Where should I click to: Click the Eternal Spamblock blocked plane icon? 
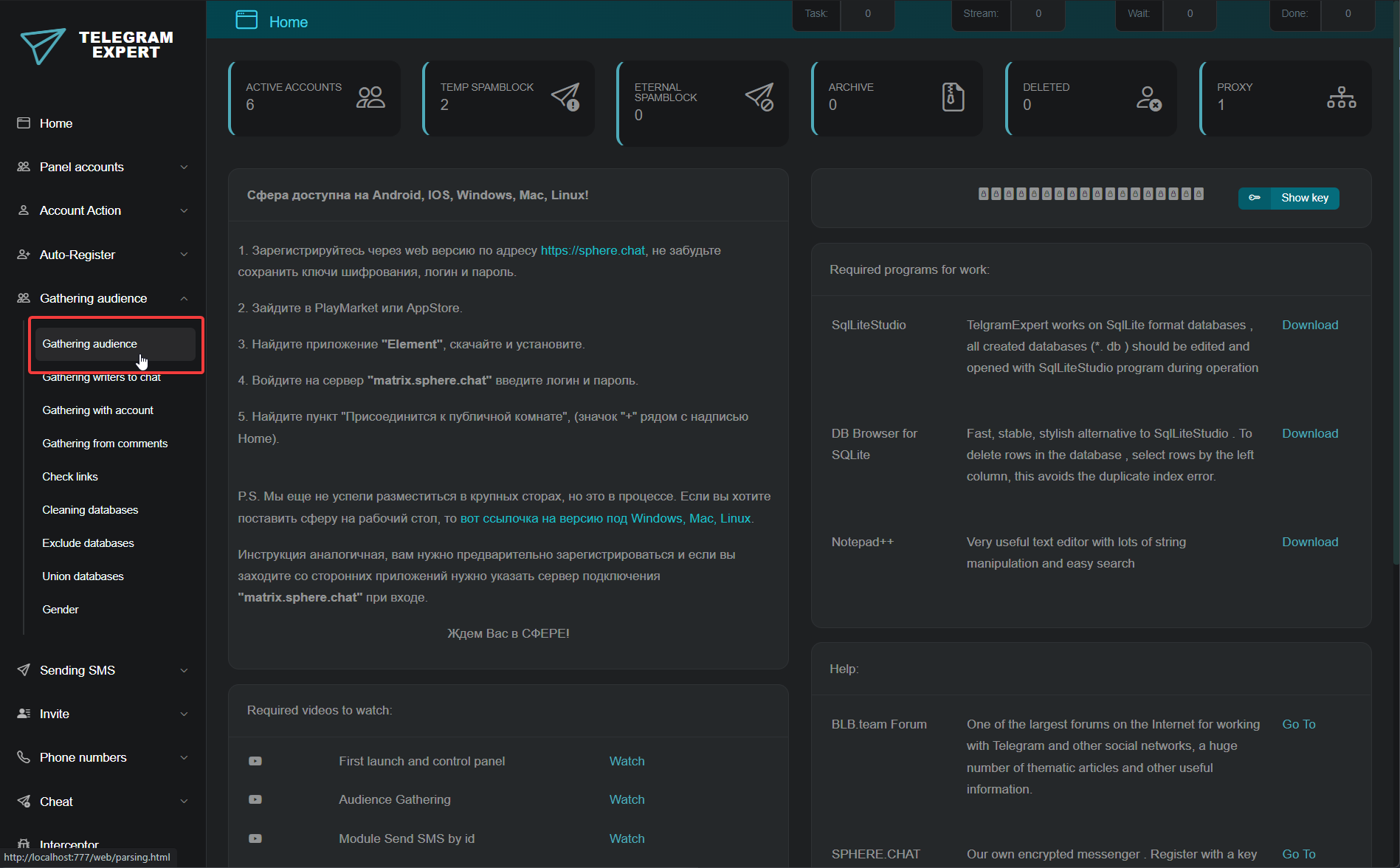click(759, 97)
